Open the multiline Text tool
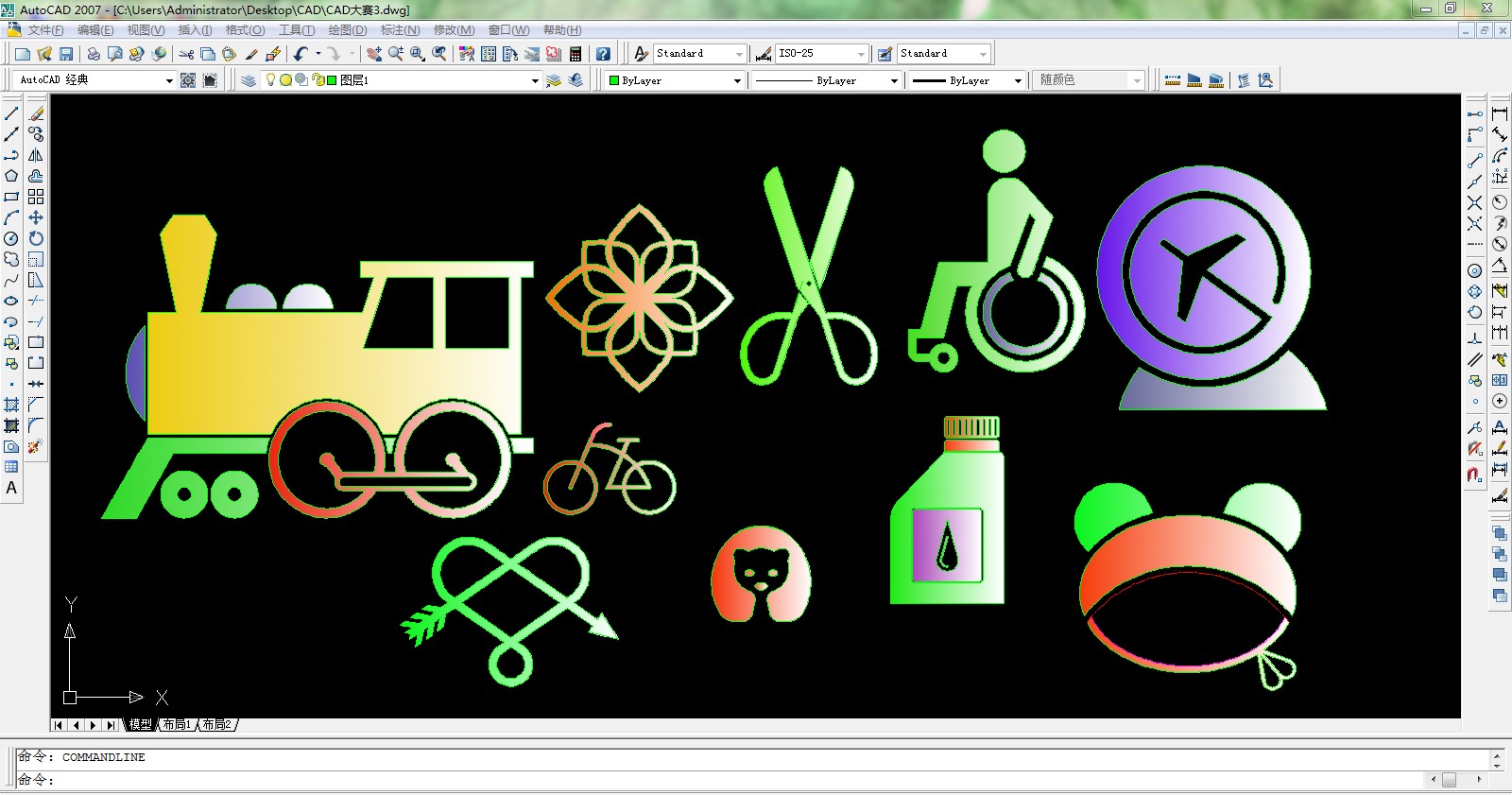This screenshot has height=795, width=1512. coord(11,488)
